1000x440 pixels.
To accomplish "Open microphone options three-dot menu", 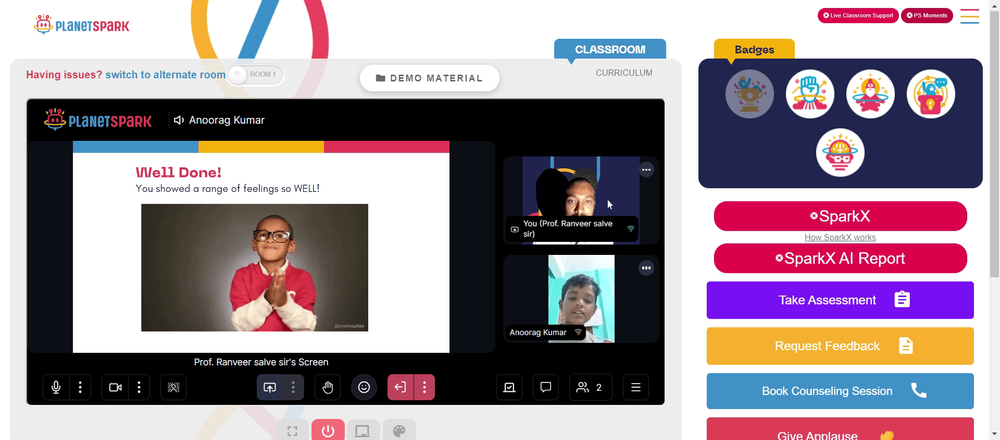I will [x=80, y=387].
